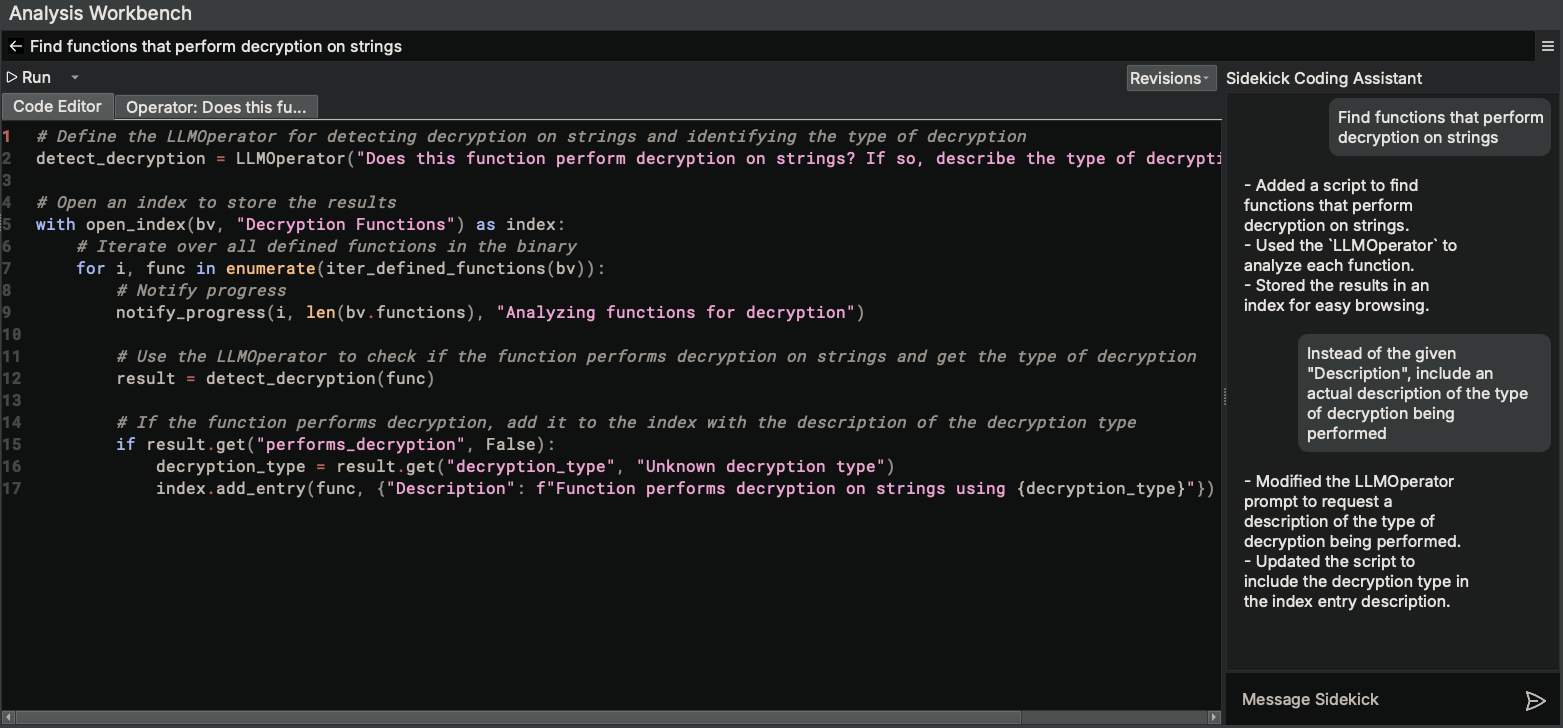Viewport: 1563px width, 728px height.
Task: Open the hamburger menu at top right
Action: [x=1548, y=46]
